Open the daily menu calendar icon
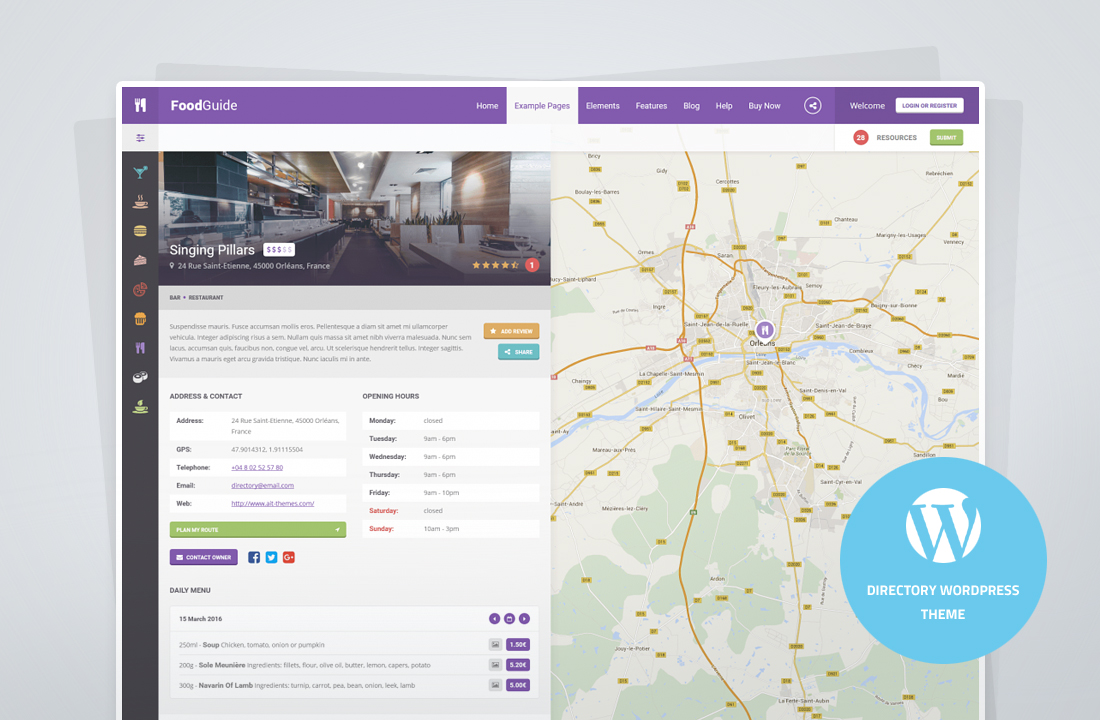 click(x=509, y=618)
